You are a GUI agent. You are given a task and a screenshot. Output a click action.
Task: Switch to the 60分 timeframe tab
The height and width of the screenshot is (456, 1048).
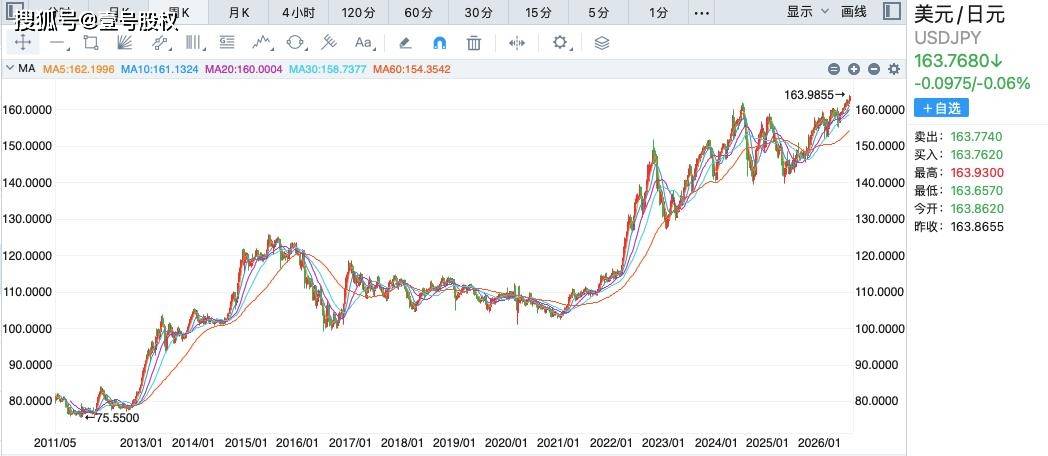[x=418, y=12]
